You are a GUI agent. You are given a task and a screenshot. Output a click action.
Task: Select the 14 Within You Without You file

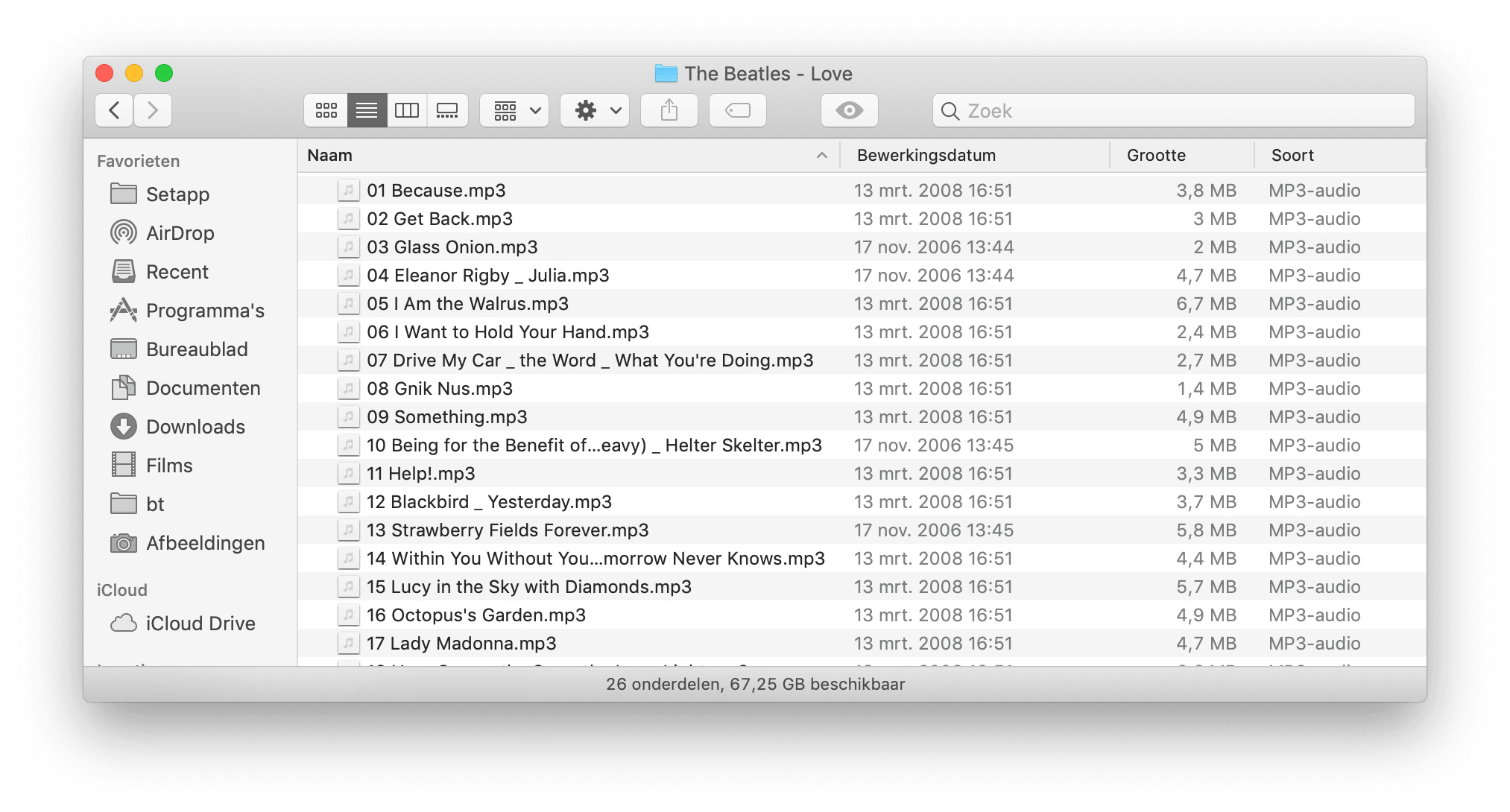tap(862, 559)
